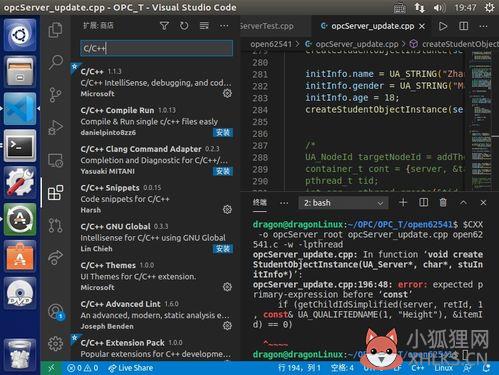The height and width of the screenshot is (375, 499).
Task: Close the terminal panel
Action: pos(483,202)
